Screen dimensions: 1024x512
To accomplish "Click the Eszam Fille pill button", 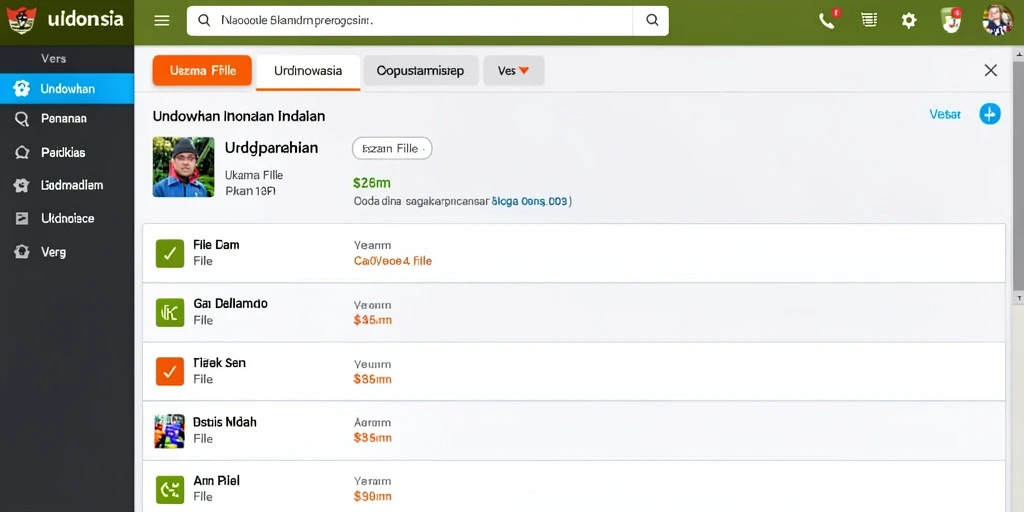I will point(392,148).
